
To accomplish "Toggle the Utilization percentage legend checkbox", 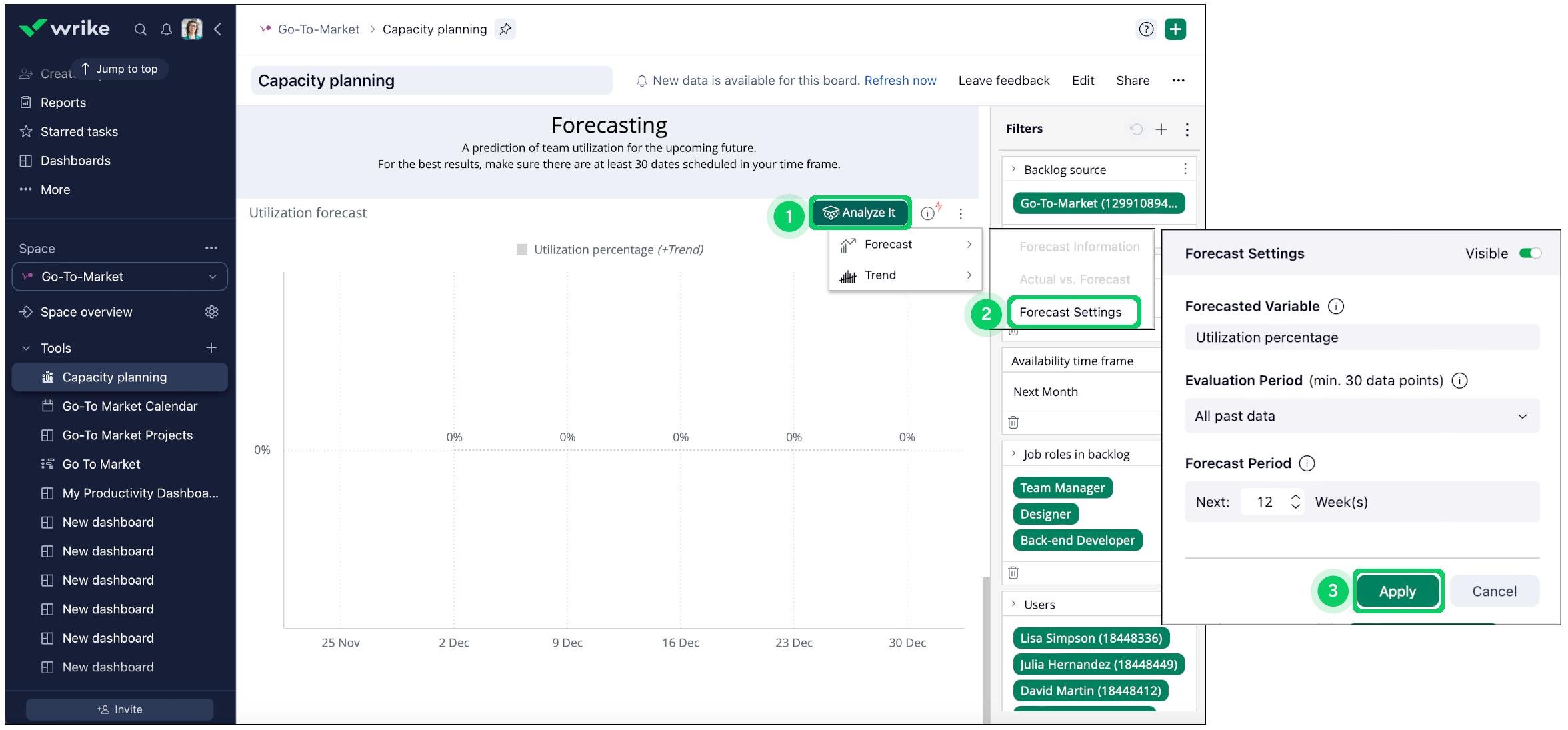I will coord(522,249).
